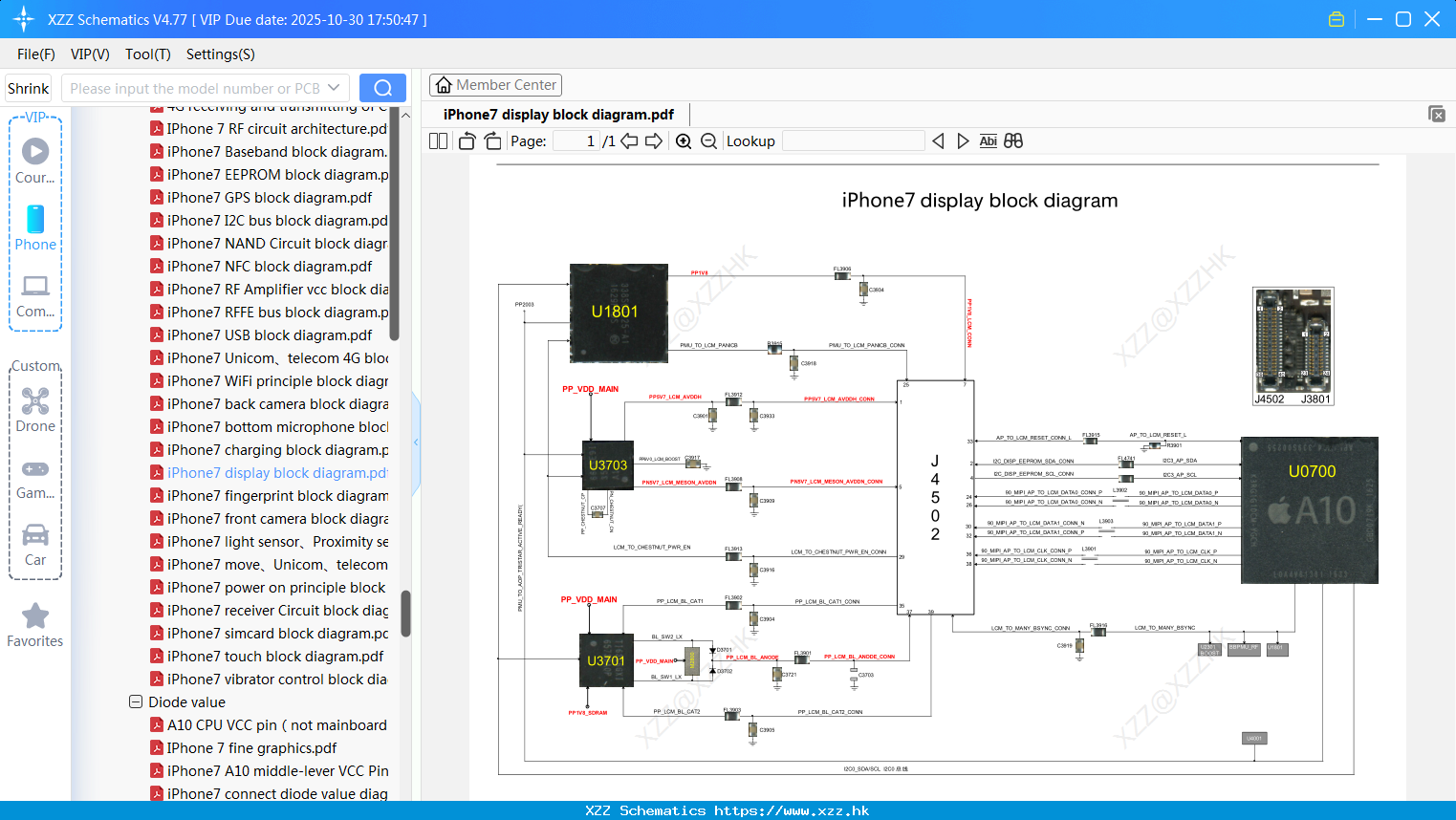This screenshot has width=1456, height=820.
Task: Select the Drone category icon
Action: 35,400
